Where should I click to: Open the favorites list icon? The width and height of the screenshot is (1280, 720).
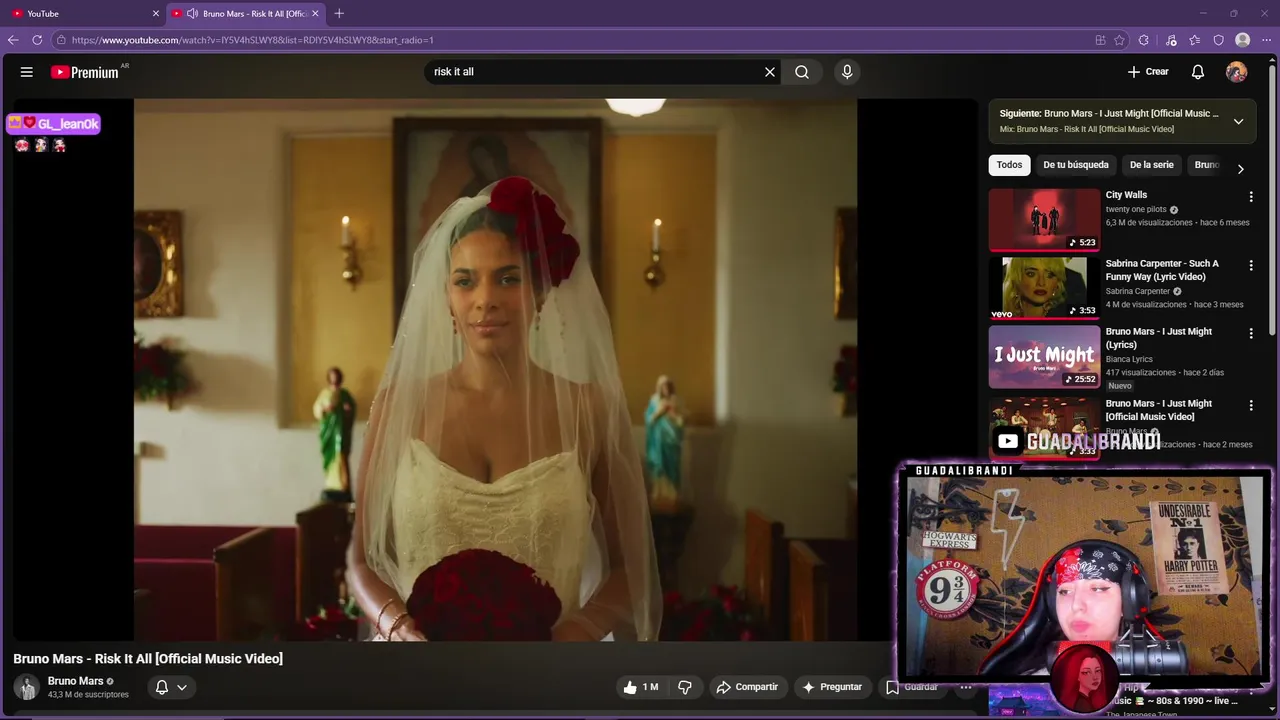[x=1195, y=40]
